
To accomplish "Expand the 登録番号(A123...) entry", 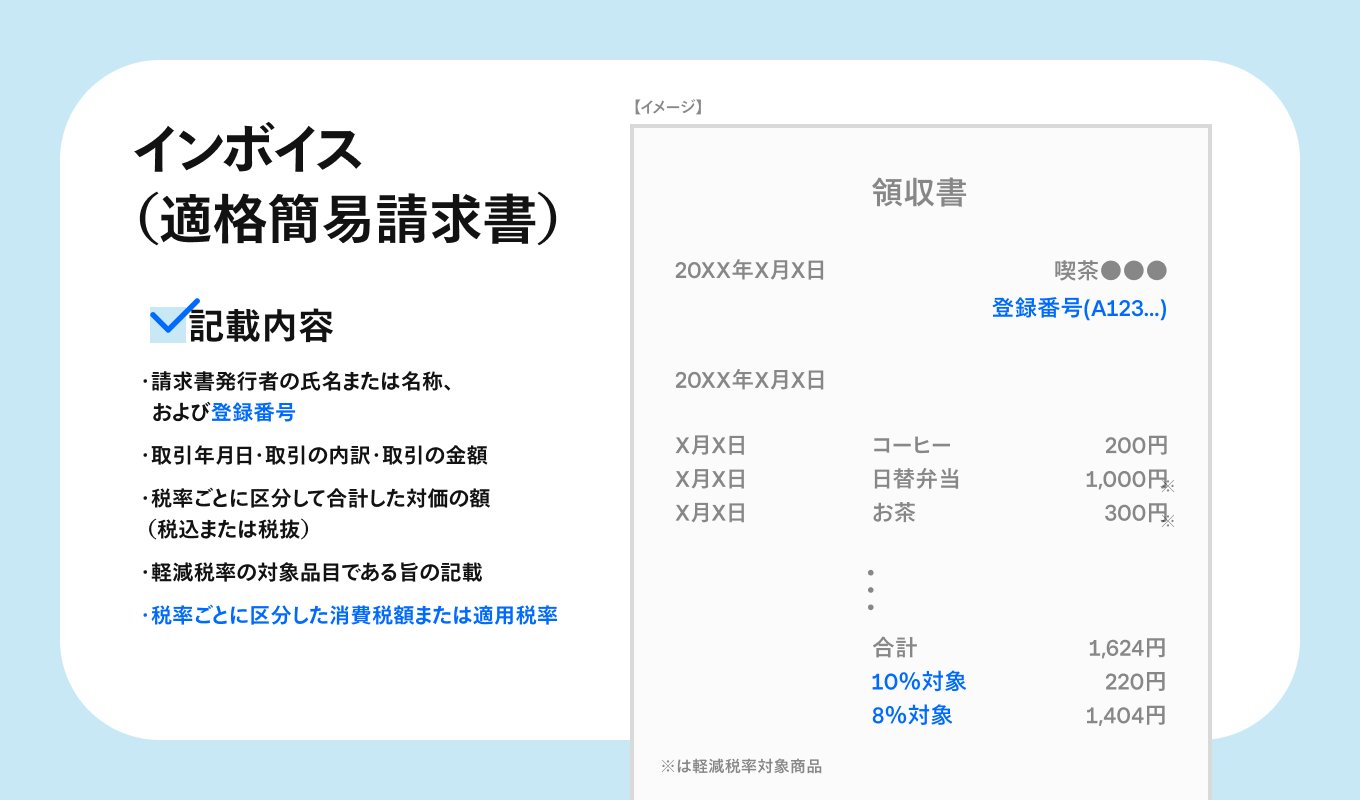I will (1080, 308).
